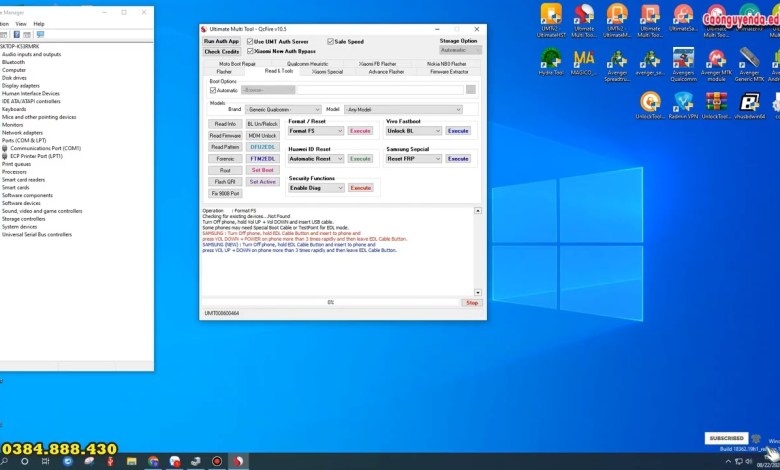Viewport: 780px width, 470px height.
Task: Click the Check Credits button
Action: click(x=222, y=51)
